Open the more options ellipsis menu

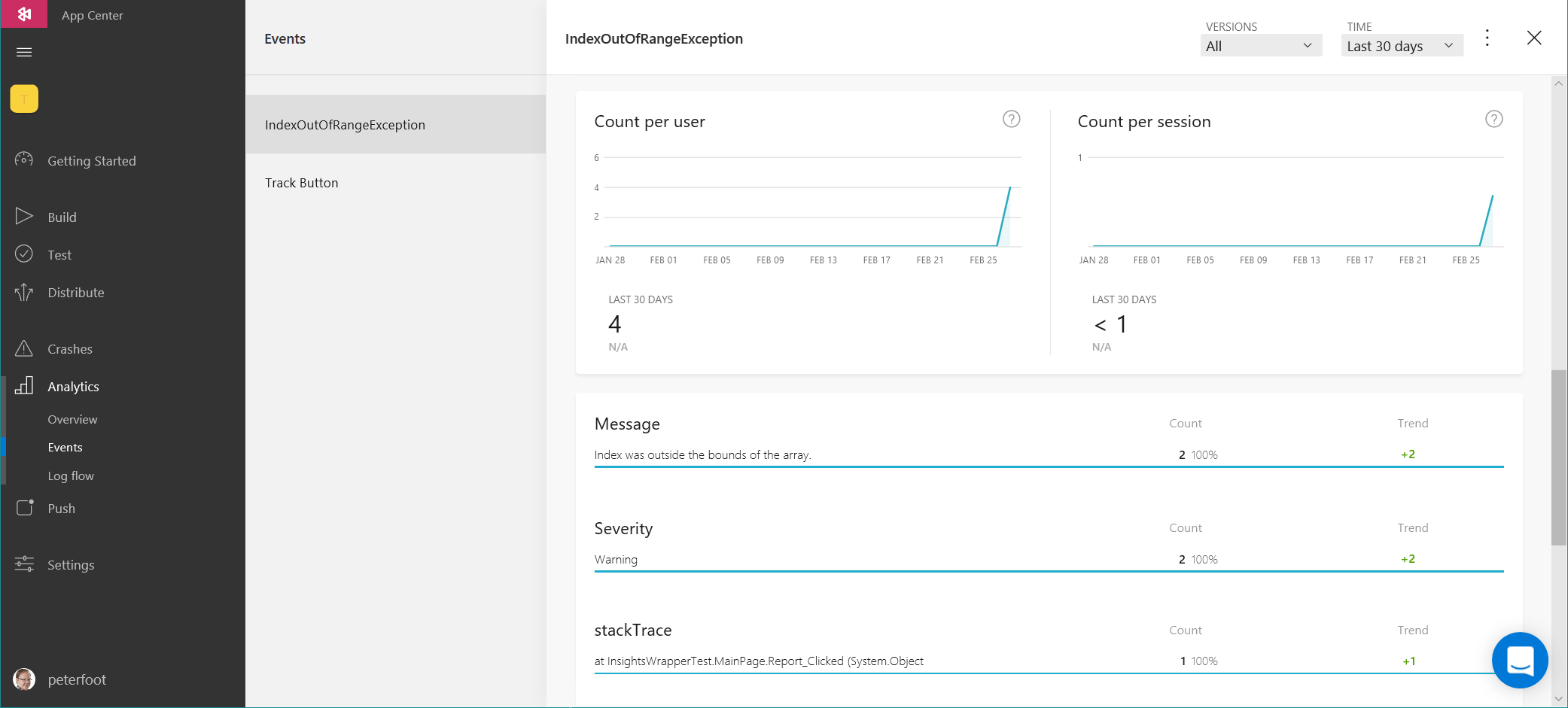[1487, 38]
